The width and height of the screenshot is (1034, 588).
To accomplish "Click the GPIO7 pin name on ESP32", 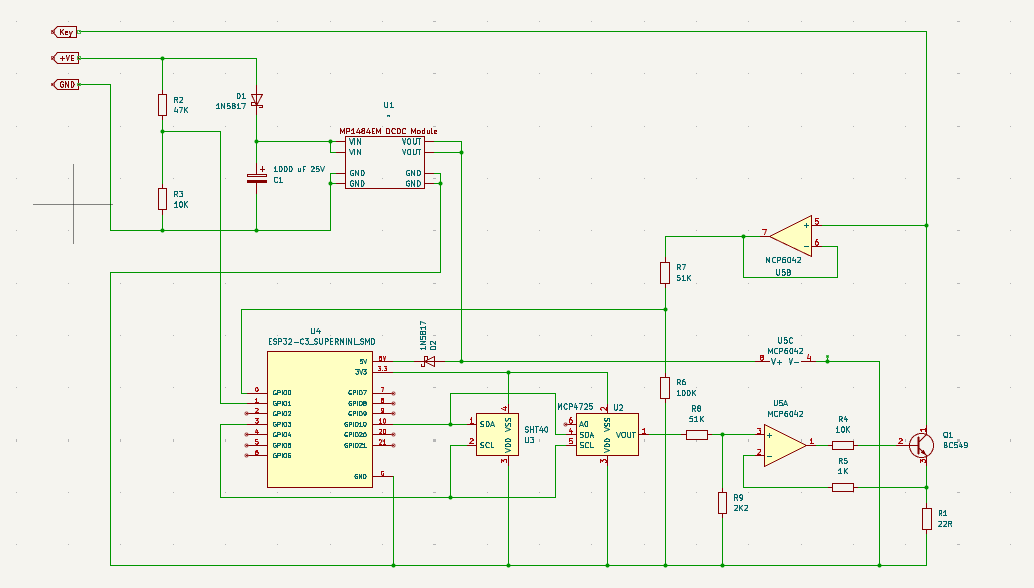I will click(357, 393).
